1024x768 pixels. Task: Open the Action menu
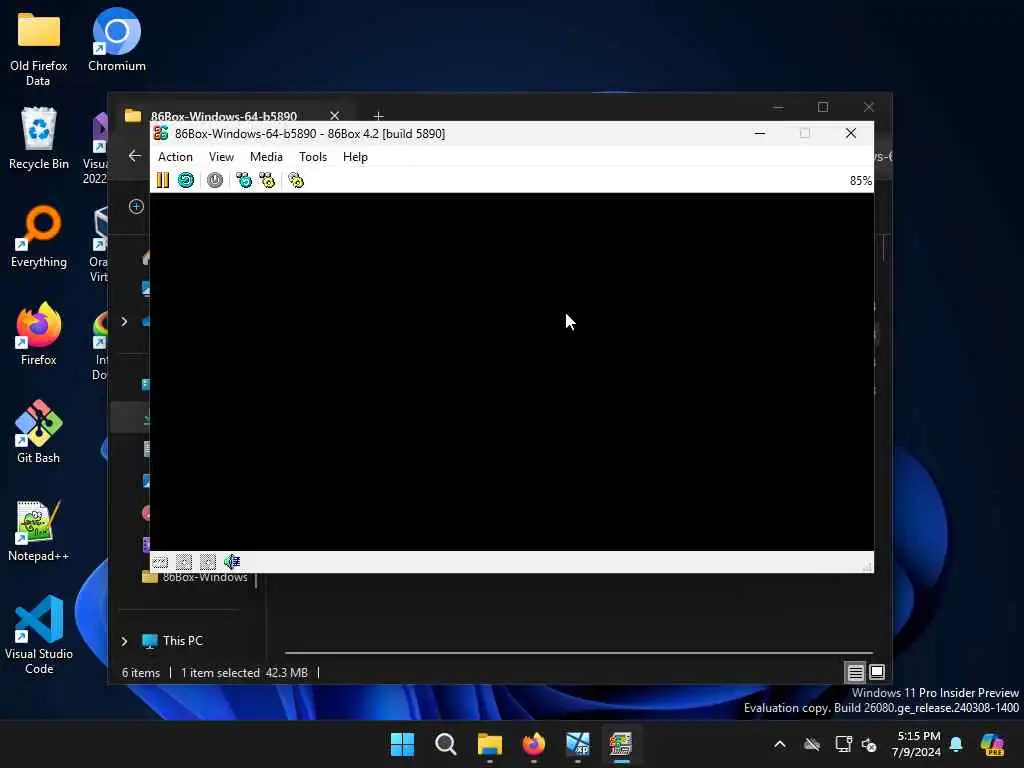pos(175,157)
